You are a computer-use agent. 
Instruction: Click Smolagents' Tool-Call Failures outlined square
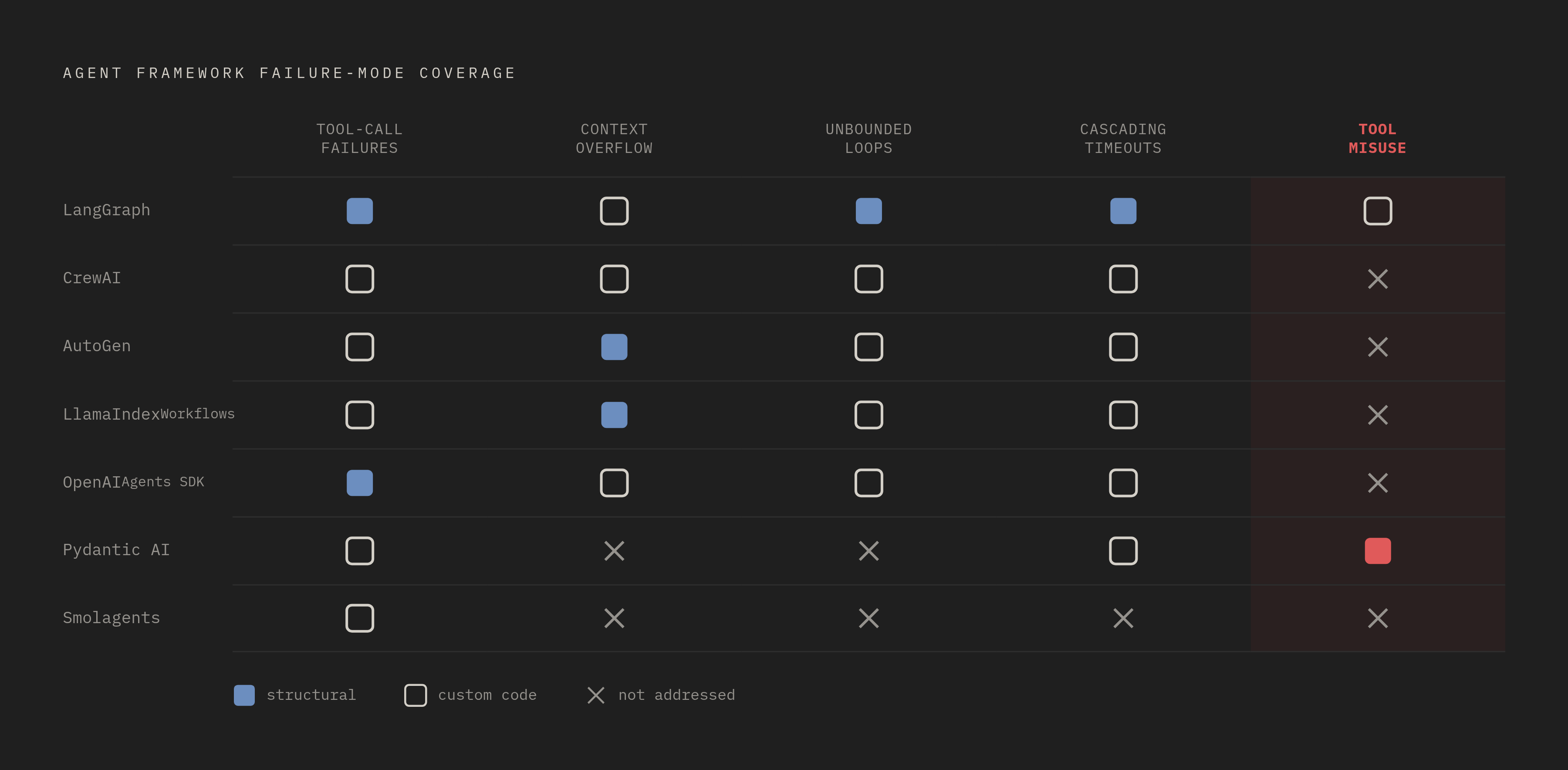360,618
